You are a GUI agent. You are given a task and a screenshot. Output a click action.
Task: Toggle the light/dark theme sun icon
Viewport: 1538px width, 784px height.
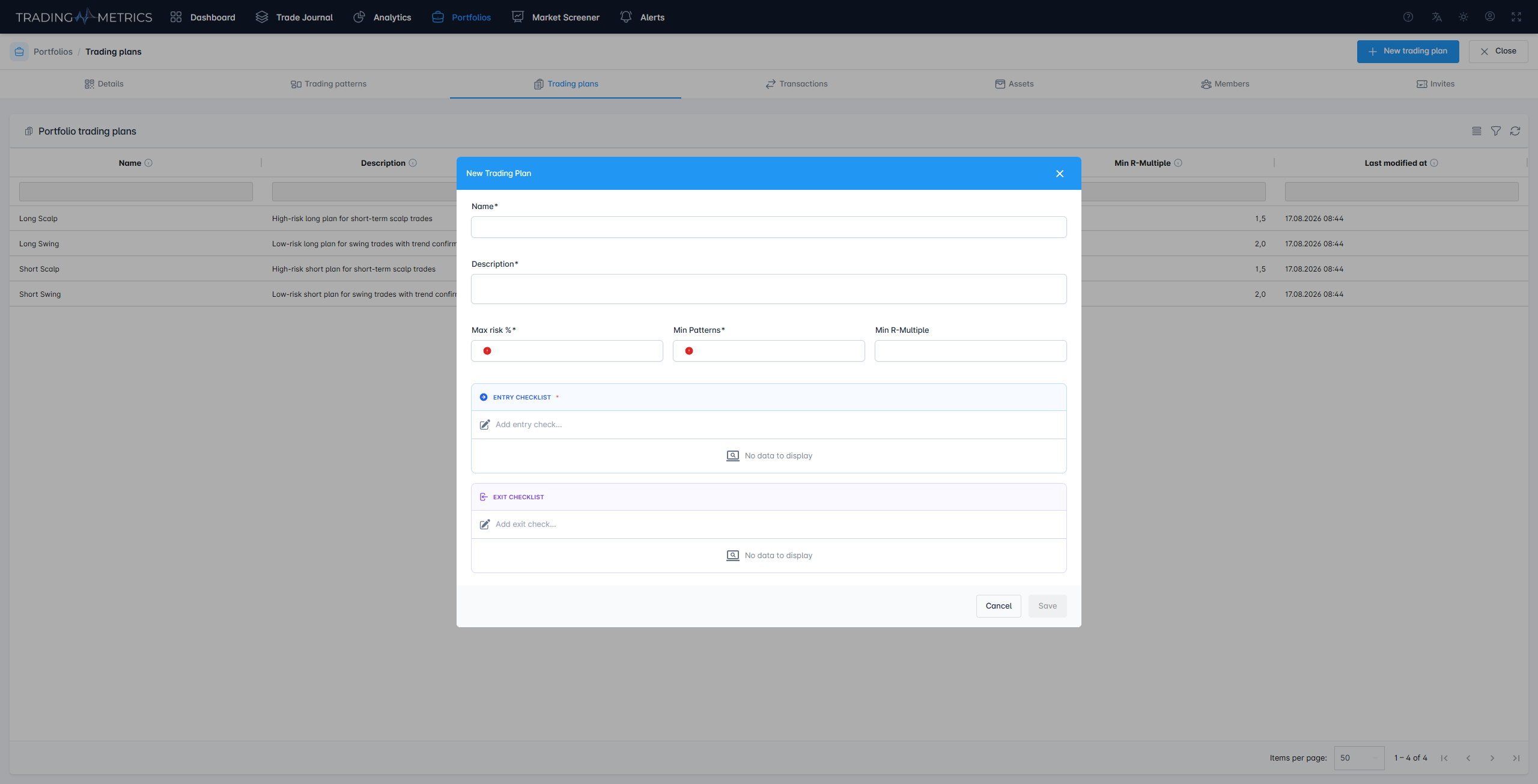[1464, 17]
